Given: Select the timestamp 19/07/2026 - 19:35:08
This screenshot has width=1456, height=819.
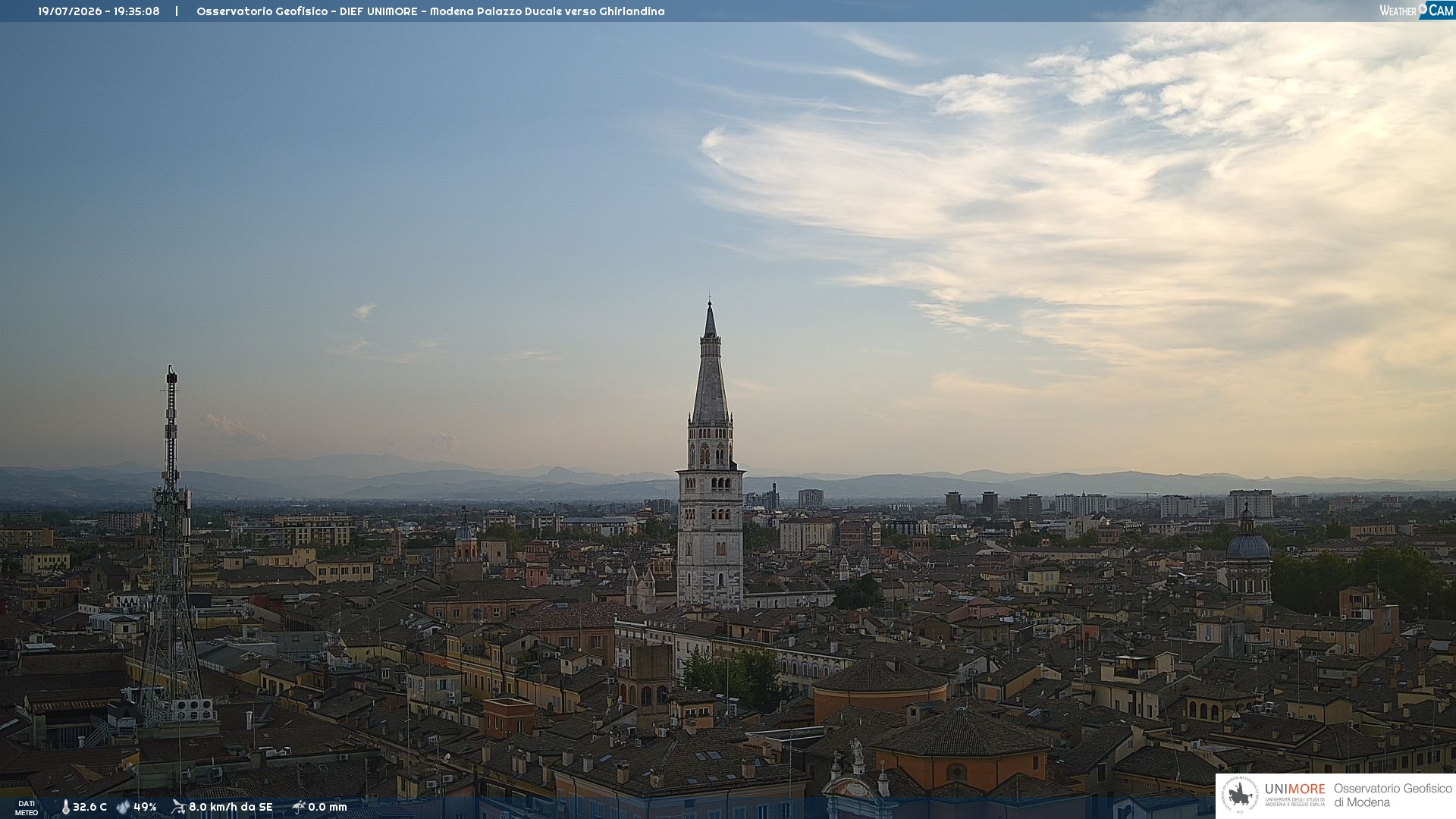Looking at the screenshot, I should click(x=99, y=11).
